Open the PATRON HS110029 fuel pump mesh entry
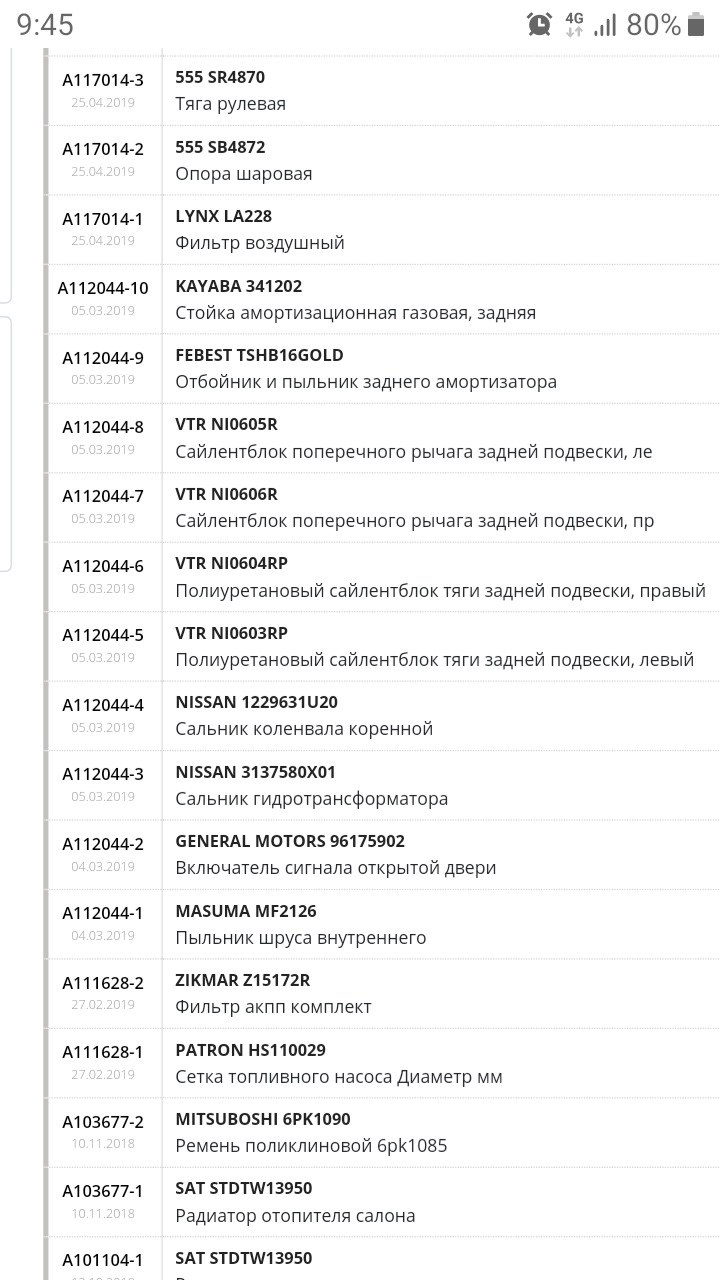The image size is (720, 1280). (400, 1063)
